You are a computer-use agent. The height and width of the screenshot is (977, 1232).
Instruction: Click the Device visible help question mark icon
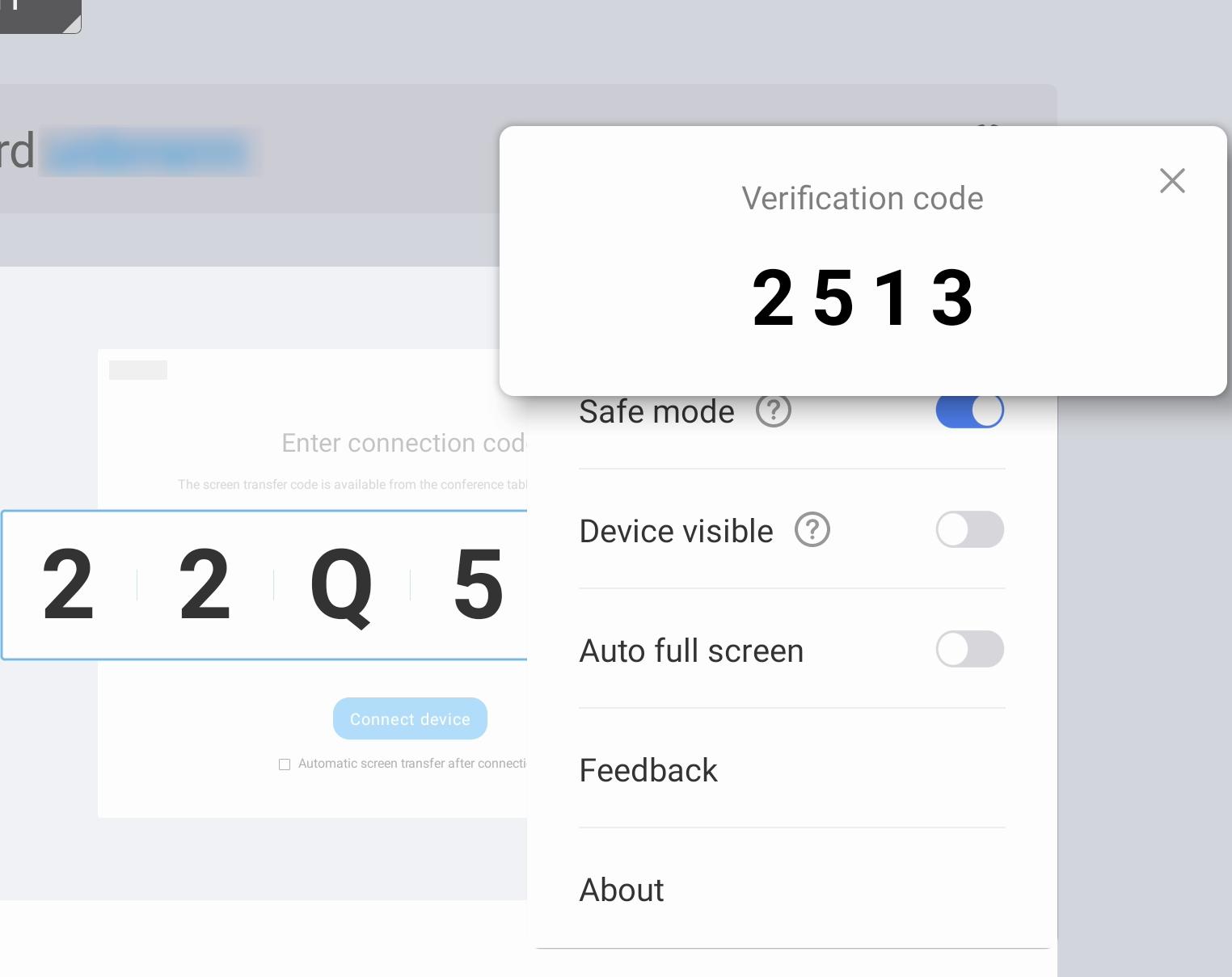pyautogui.click(x=812, y=529)
